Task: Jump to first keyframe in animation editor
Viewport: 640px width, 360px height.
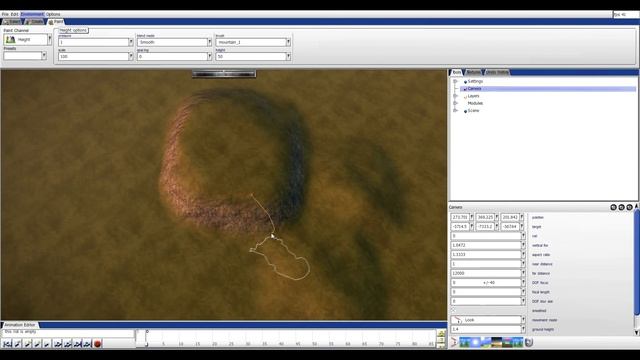Action: click(x=7, y=344)
